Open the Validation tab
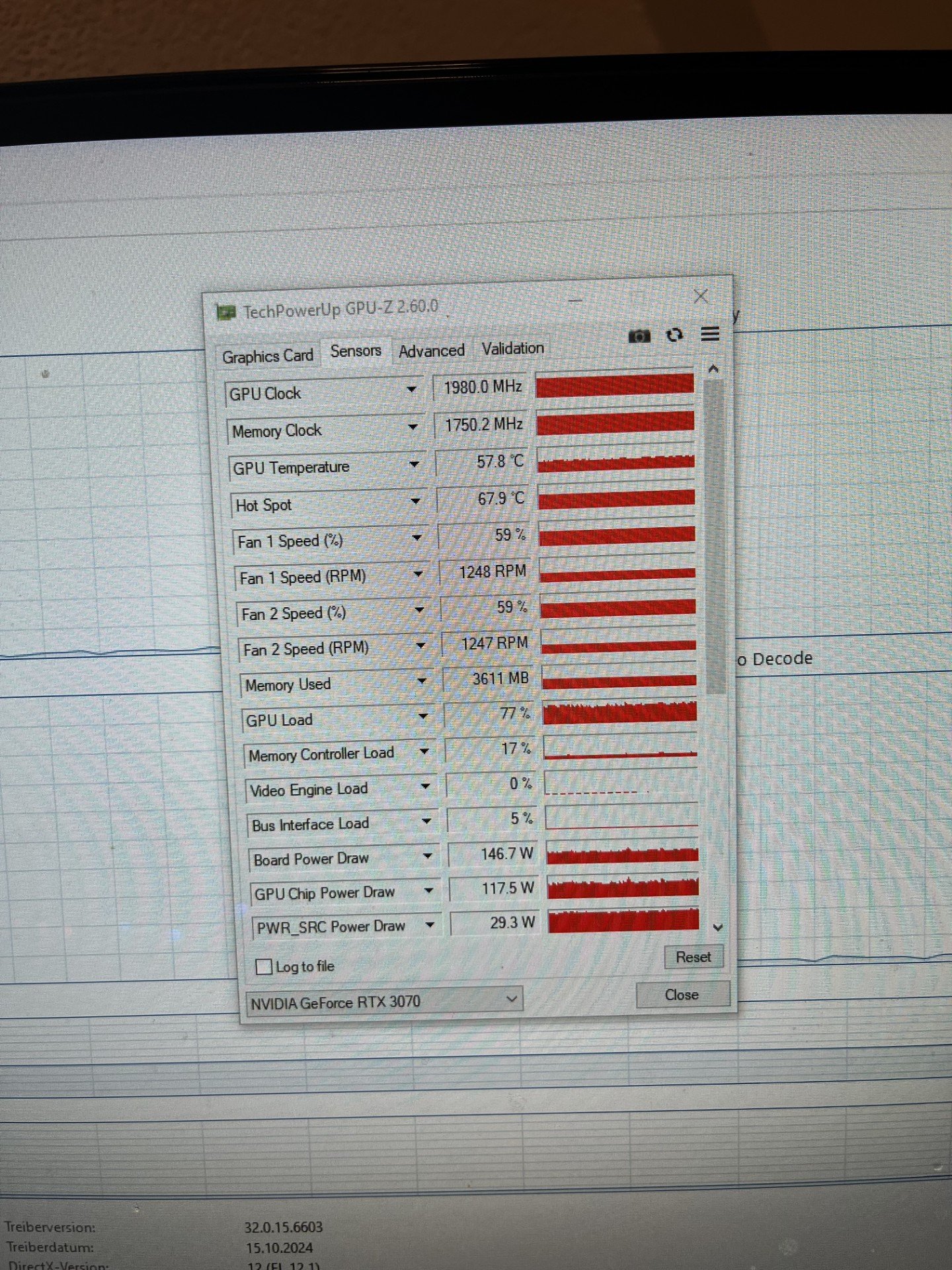The image size is (952, 1270). click(x=512, y=349)
